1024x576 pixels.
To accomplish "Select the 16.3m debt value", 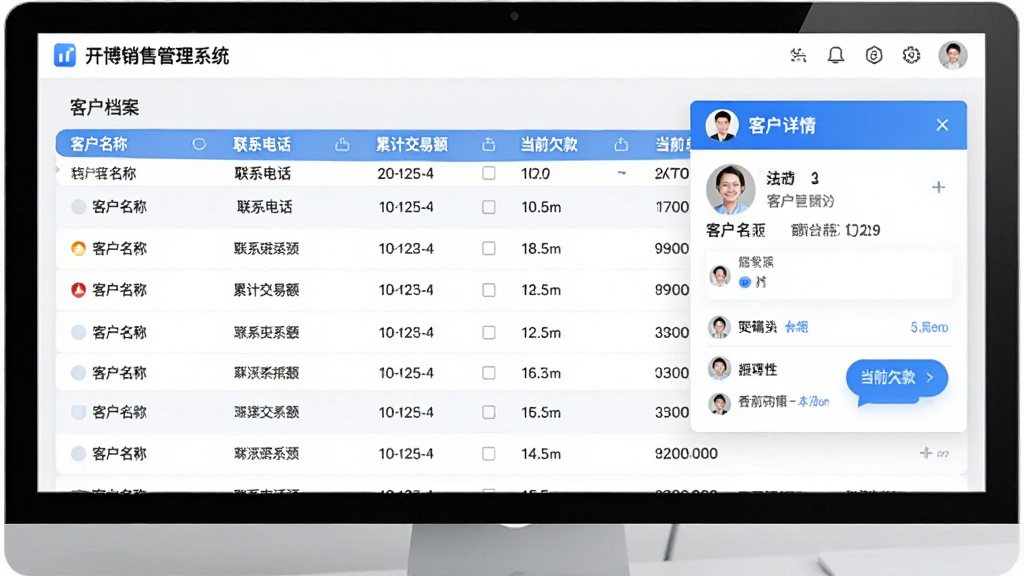I will coord(541,373).
